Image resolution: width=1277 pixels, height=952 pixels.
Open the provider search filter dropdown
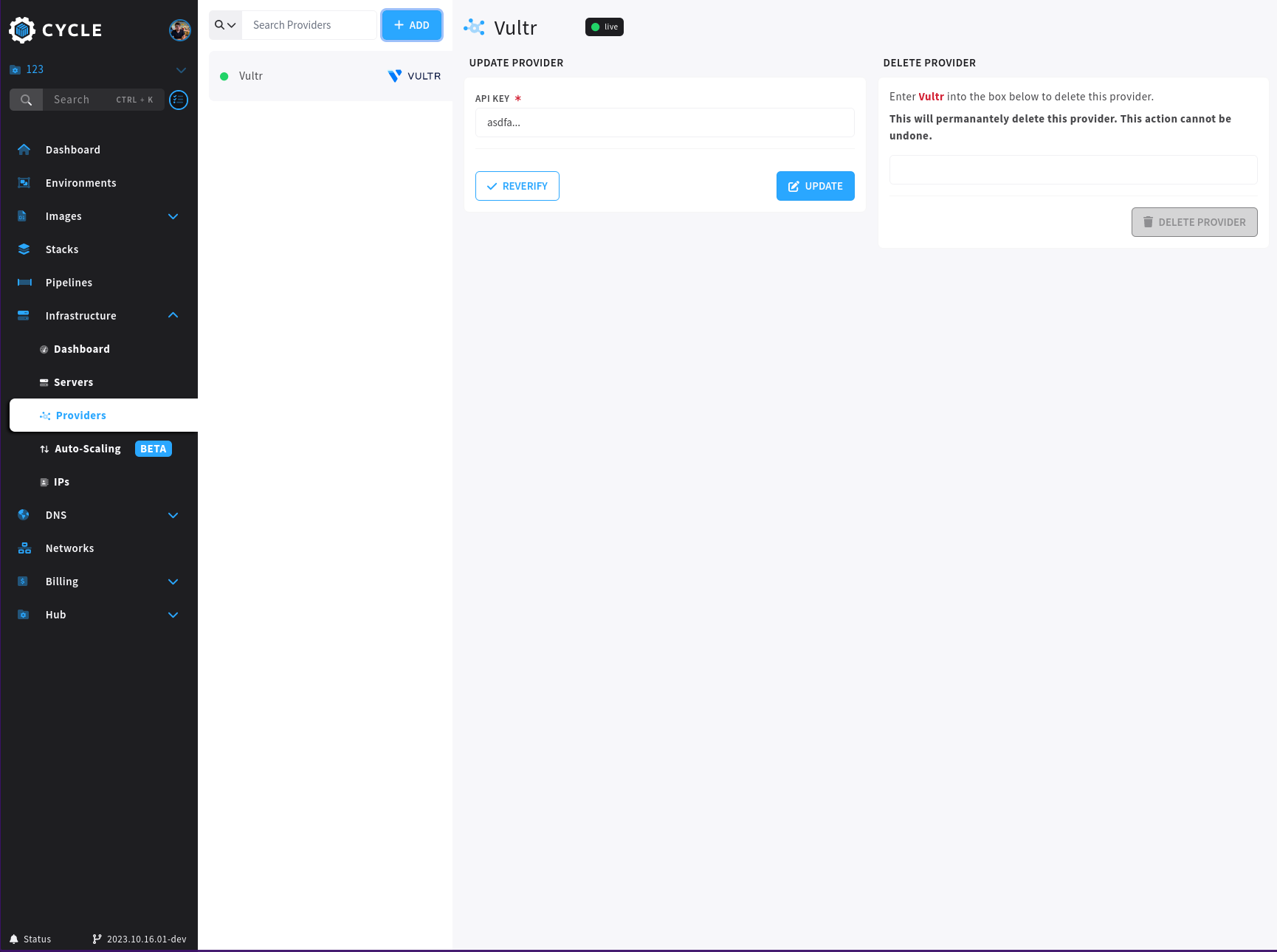(225, 25)
